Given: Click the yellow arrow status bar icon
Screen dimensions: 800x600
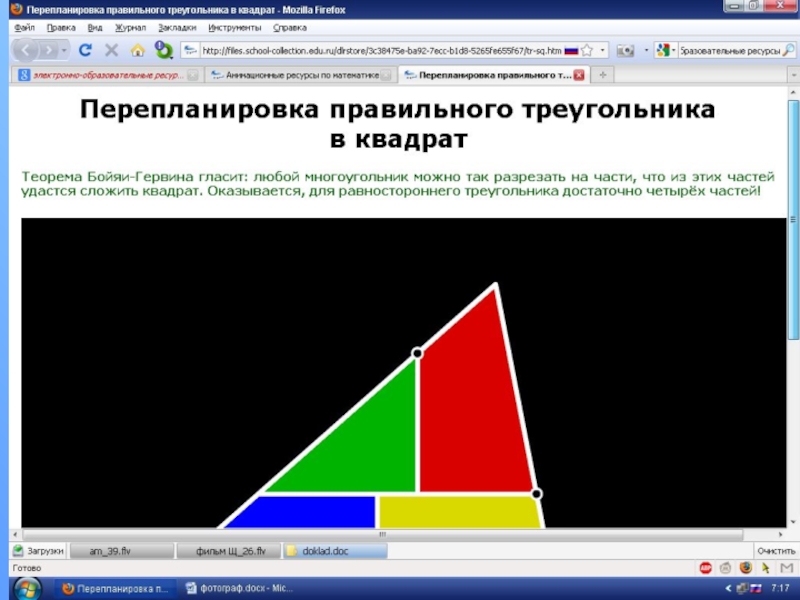Looking at the screenshot, I should pyautogui.click(x=765, y=567).
